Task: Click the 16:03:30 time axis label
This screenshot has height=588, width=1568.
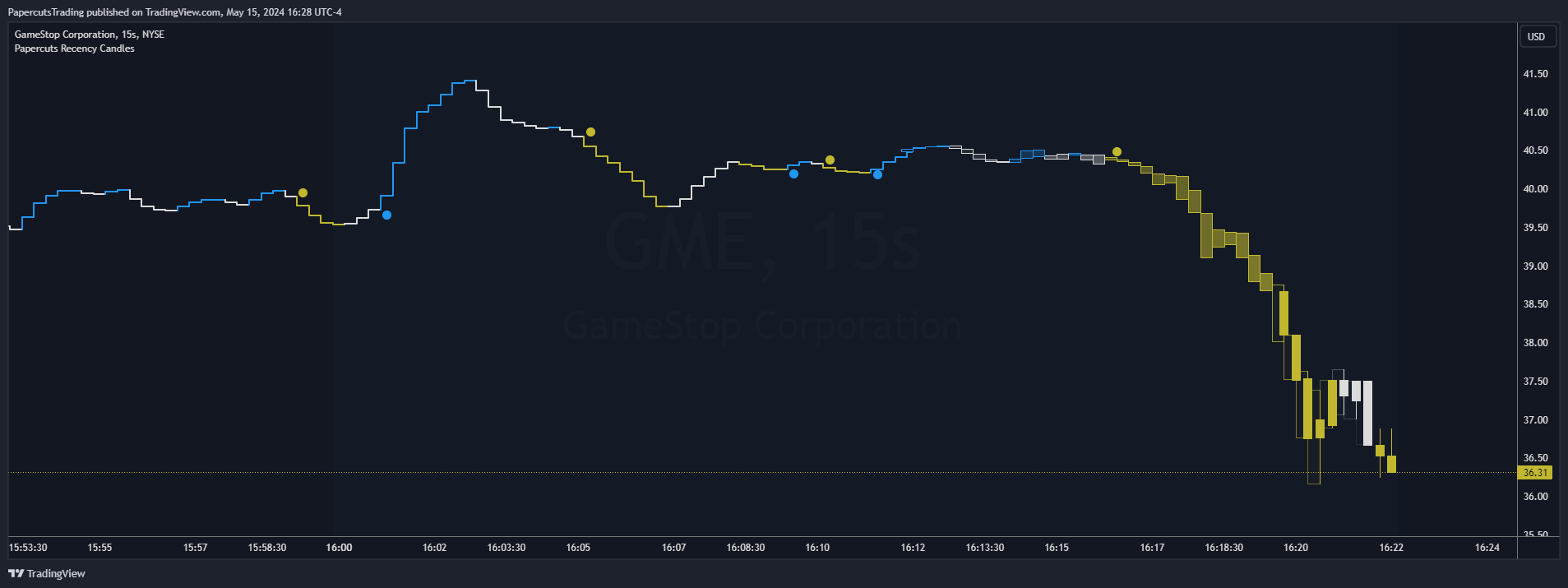Action: [x=506, y=548]
